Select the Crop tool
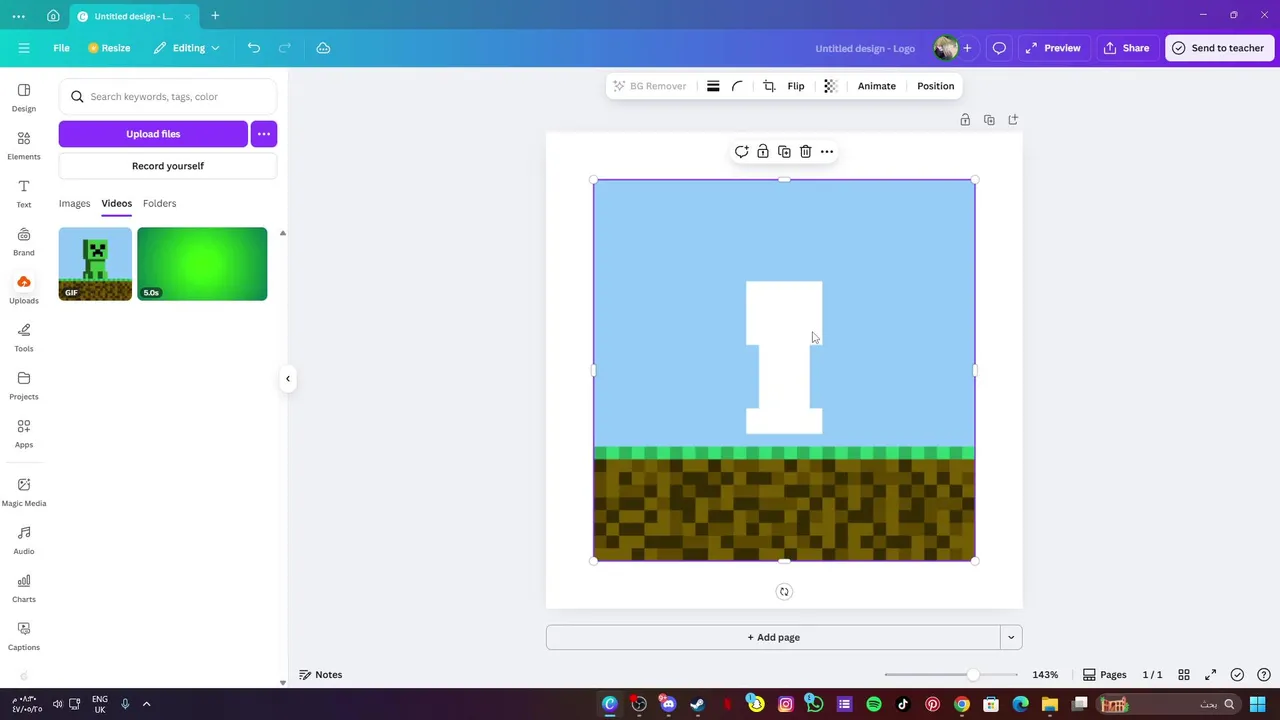Viewport: 1280px width, 720px height. tap(769, 86)
